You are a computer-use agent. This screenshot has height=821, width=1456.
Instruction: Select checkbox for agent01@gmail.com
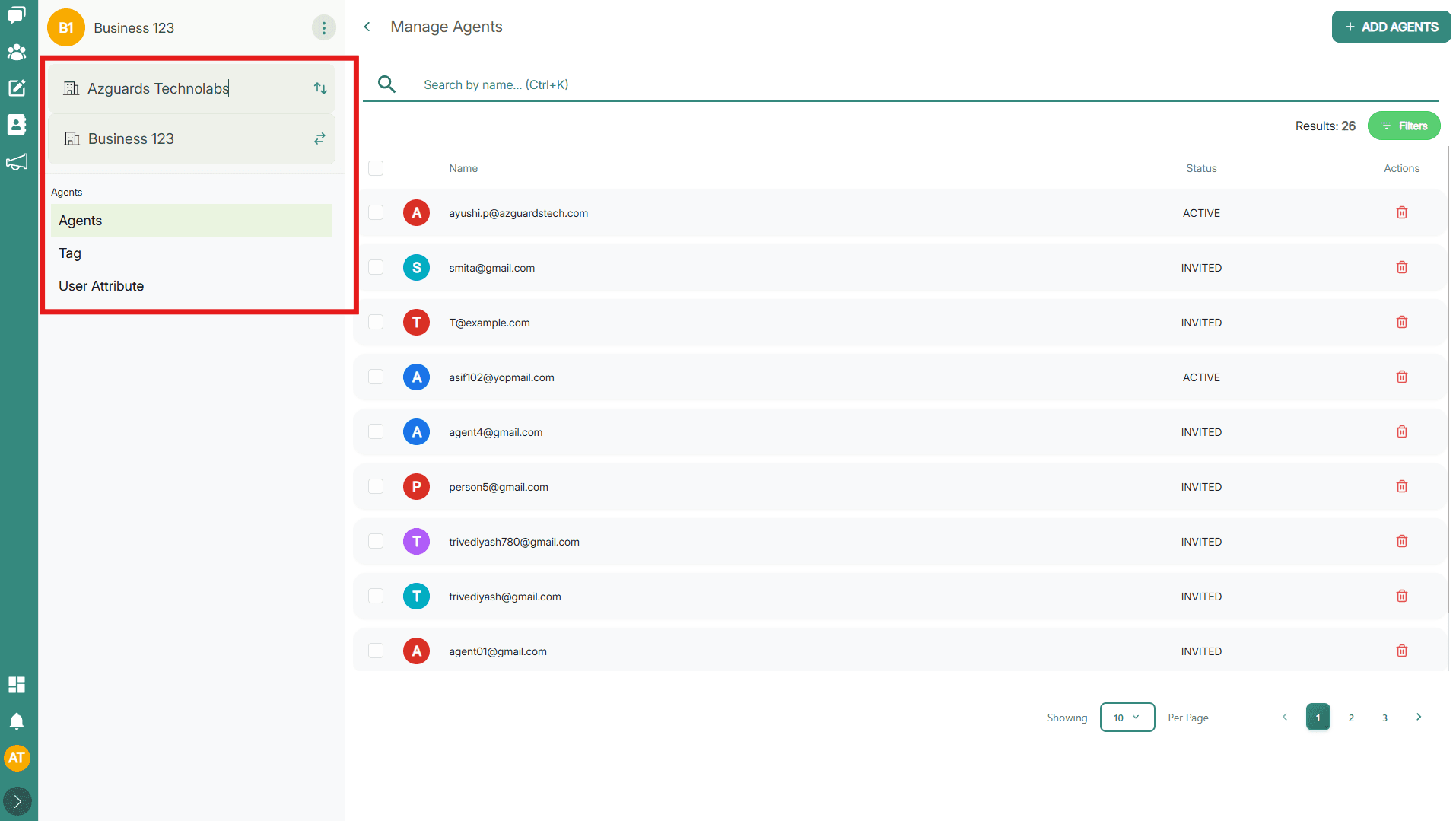[x=376, y=651]
